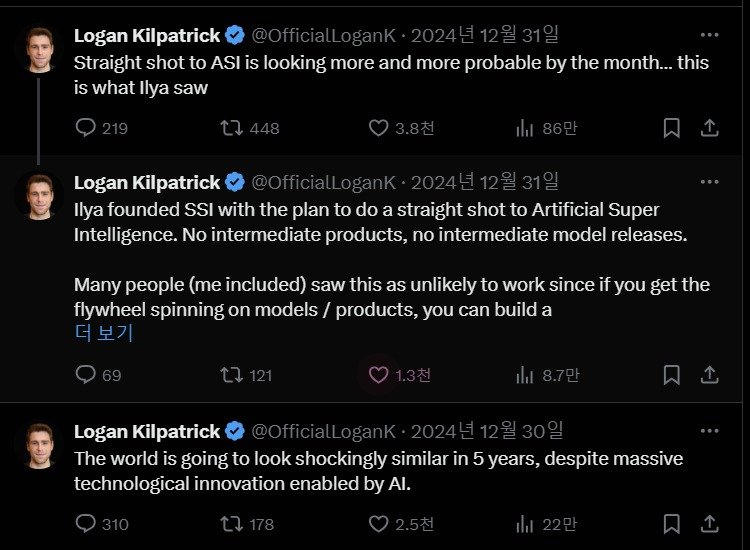Bookmark the first tweet about ASI

pyautogui.click(x=672, y=128)
